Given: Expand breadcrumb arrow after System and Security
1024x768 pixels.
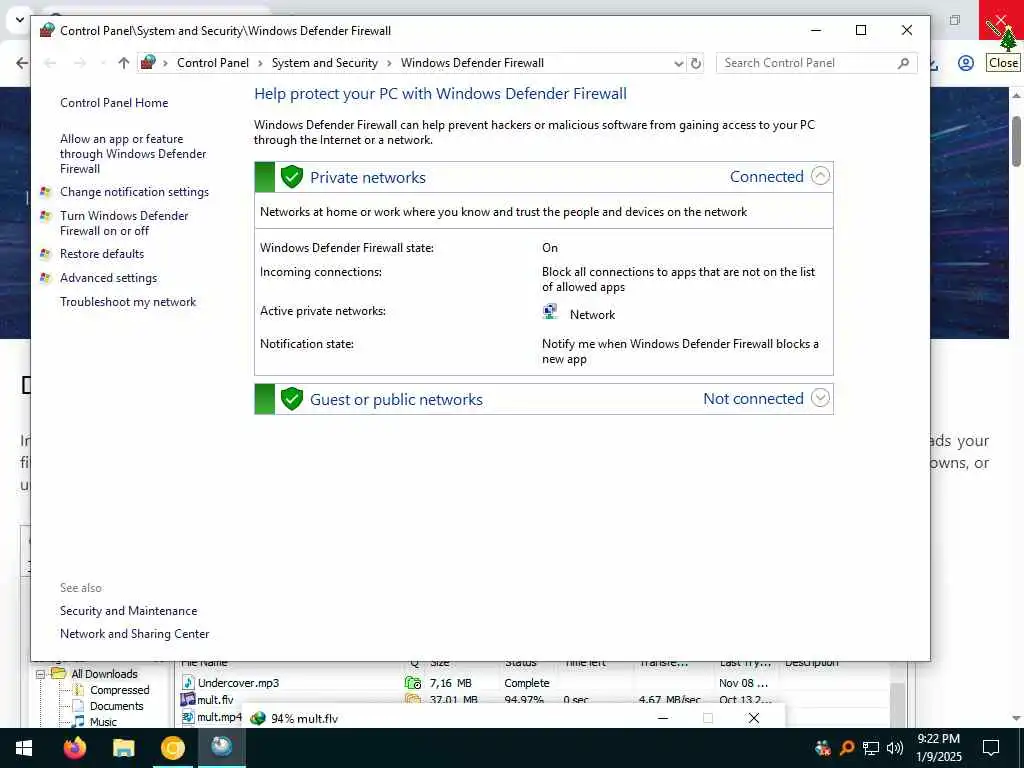Looking at the screenshot, I should [x=389, y=63].
